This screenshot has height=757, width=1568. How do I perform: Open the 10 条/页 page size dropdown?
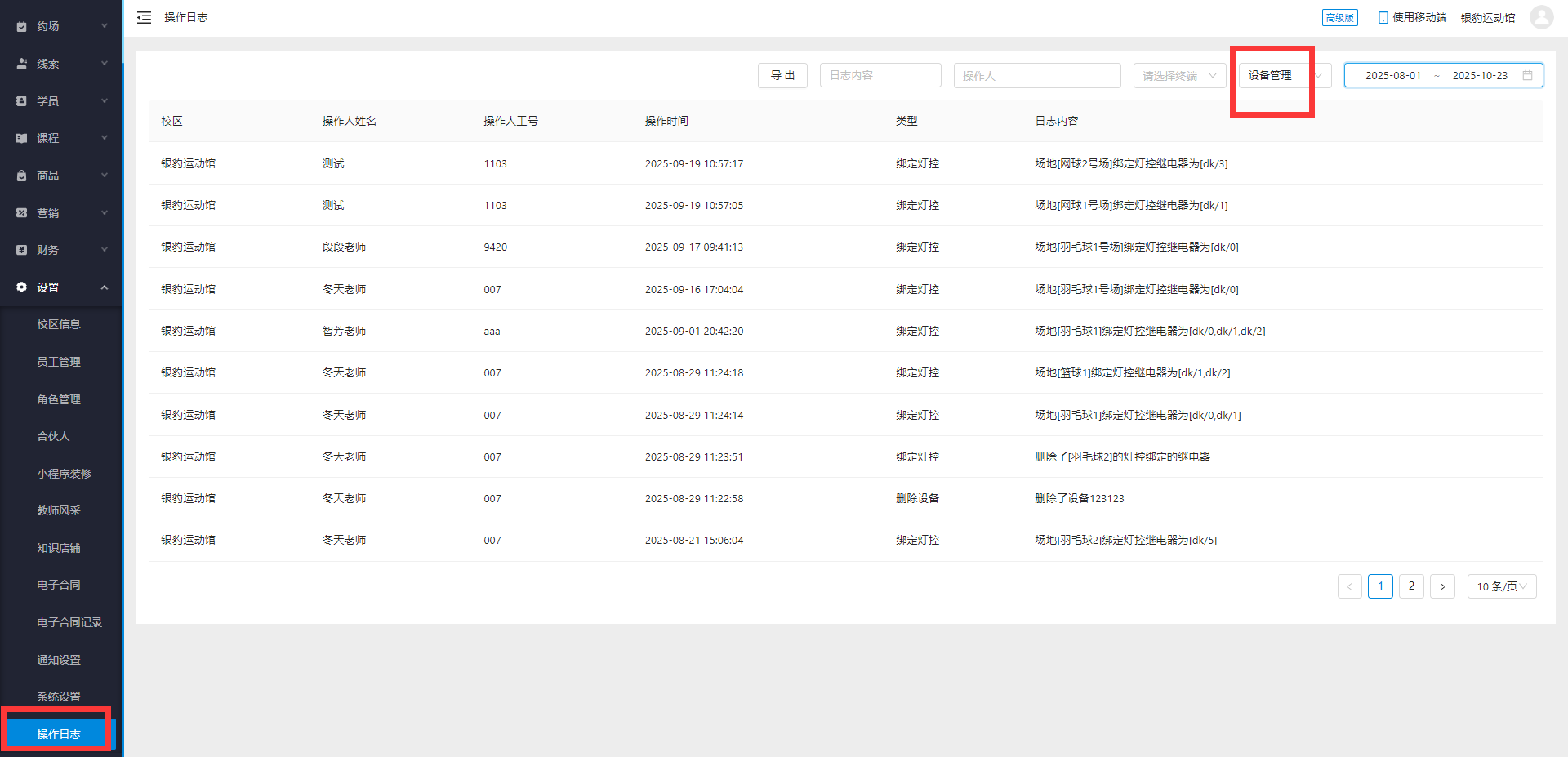click(x=1501, y=586)
